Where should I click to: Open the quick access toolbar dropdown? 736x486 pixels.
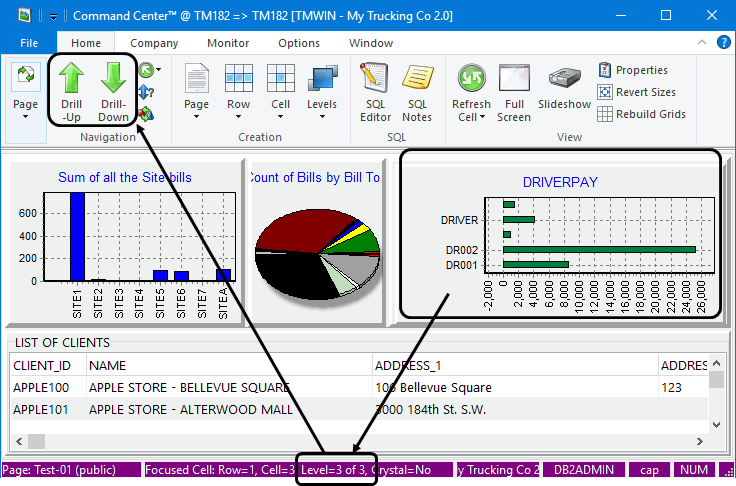(x=54, y=17)
